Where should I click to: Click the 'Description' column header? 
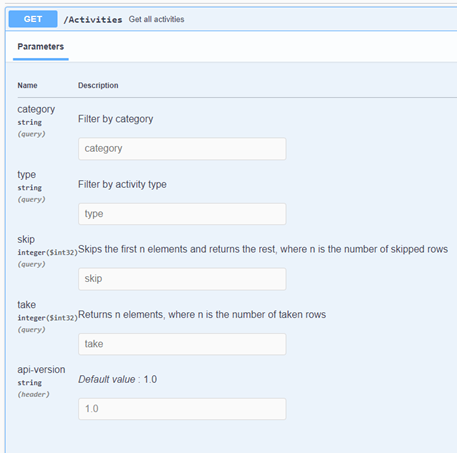98,85
